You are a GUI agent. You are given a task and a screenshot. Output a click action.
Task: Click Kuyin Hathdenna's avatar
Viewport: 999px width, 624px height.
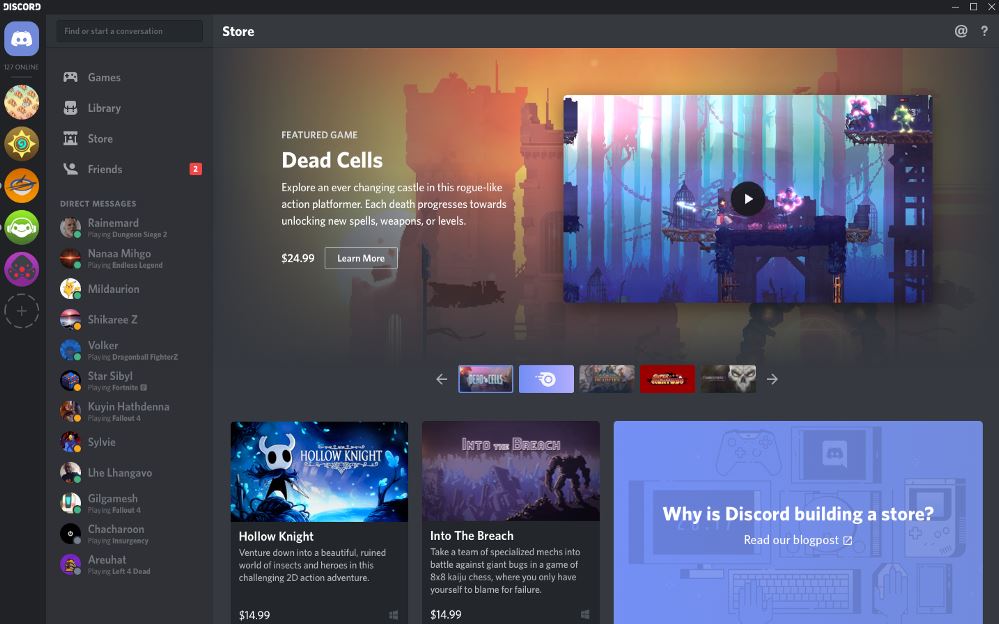70,411
